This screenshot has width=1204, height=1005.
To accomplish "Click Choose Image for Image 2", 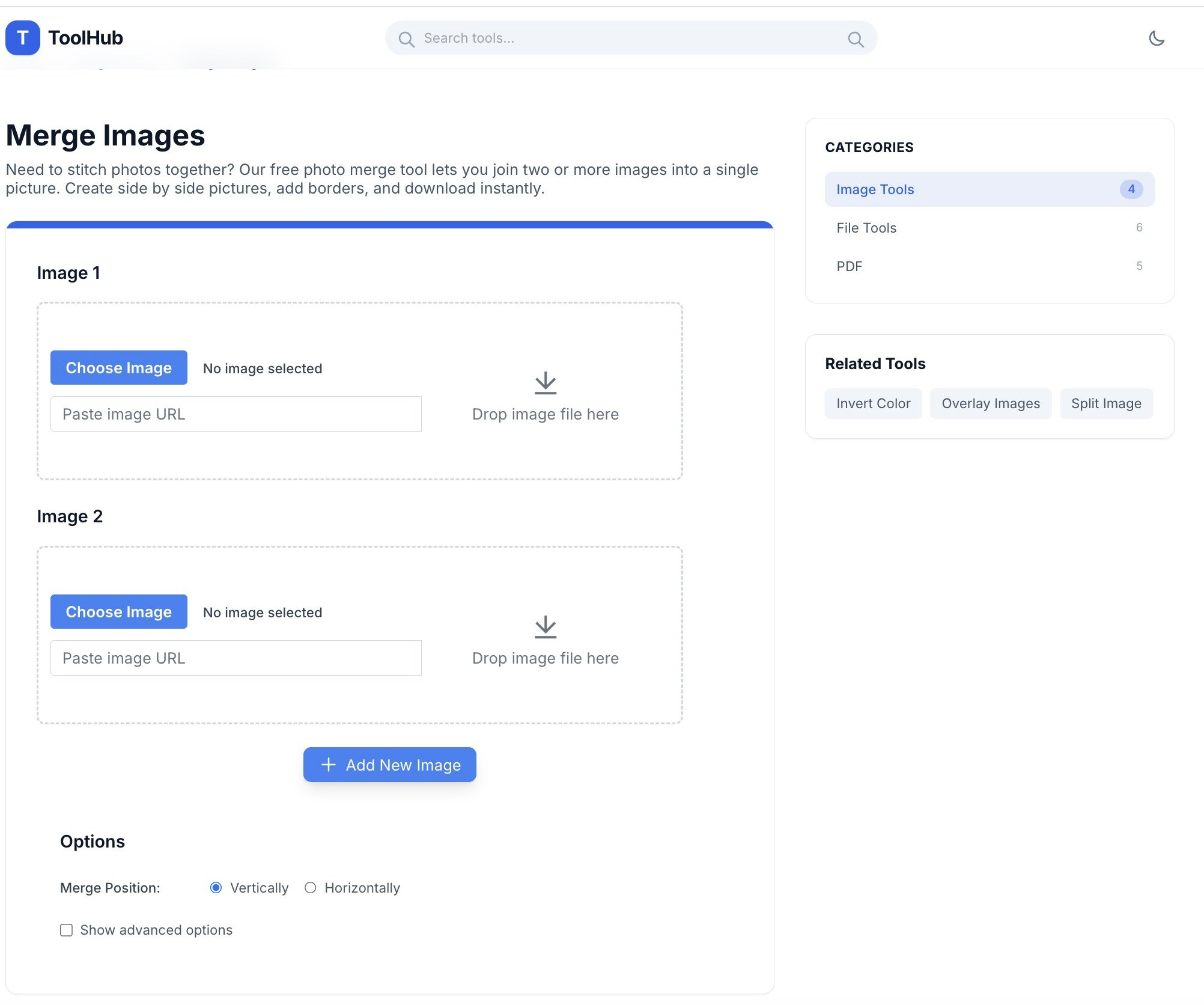I will point(118,611).
